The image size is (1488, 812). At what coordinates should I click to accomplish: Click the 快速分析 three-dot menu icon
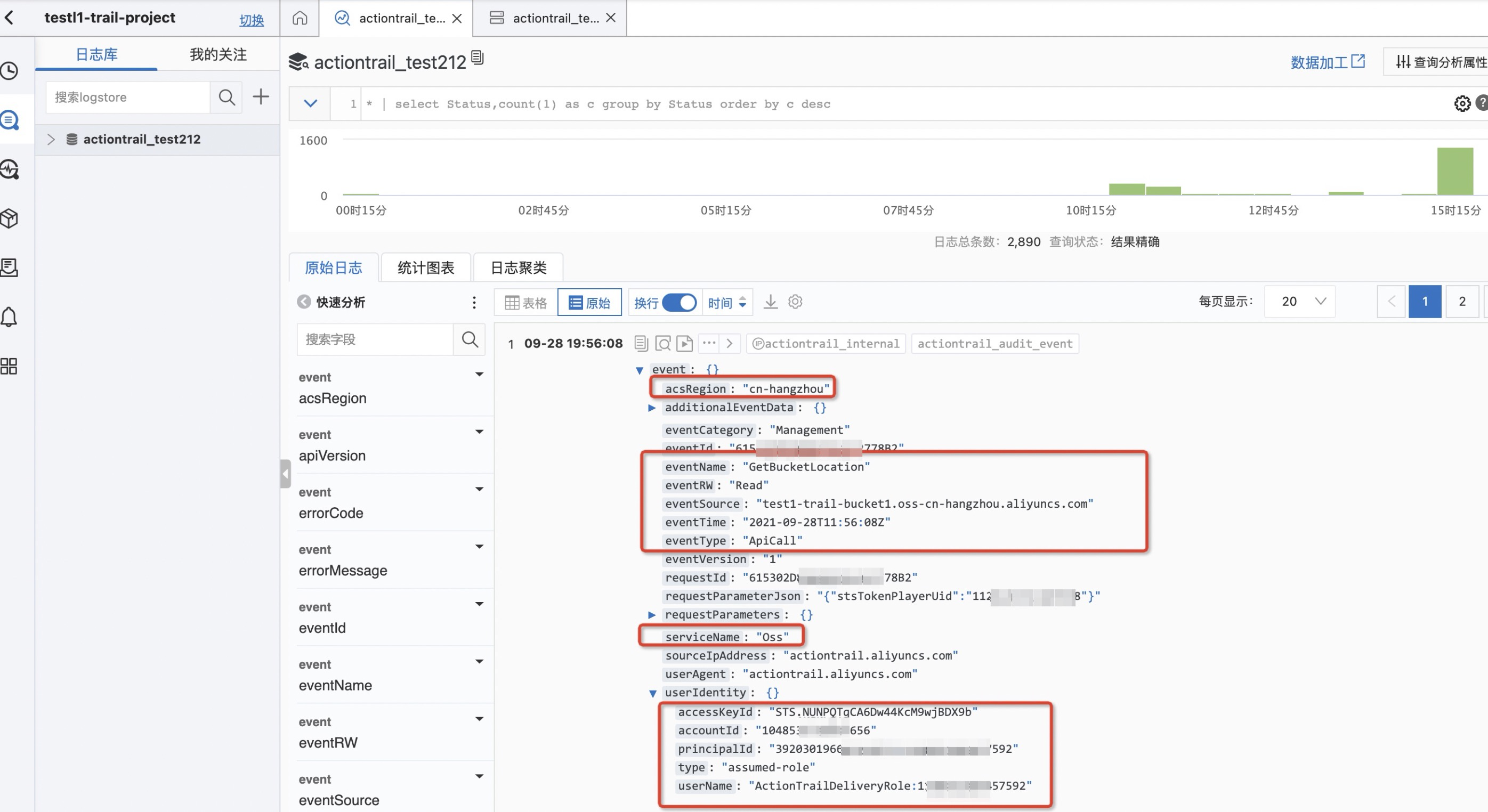474,302
